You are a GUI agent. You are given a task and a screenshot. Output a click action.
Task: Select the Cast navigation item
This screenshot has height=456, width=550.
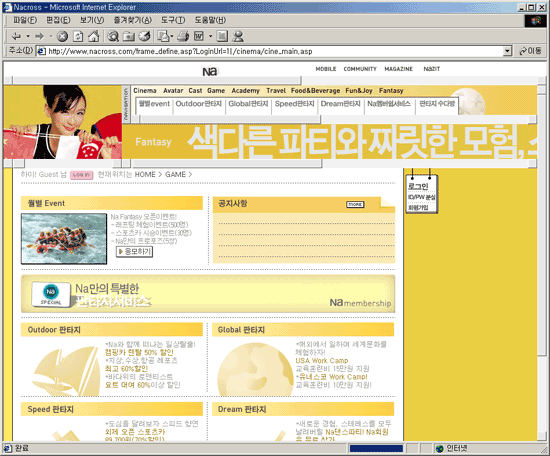(195, 91)
